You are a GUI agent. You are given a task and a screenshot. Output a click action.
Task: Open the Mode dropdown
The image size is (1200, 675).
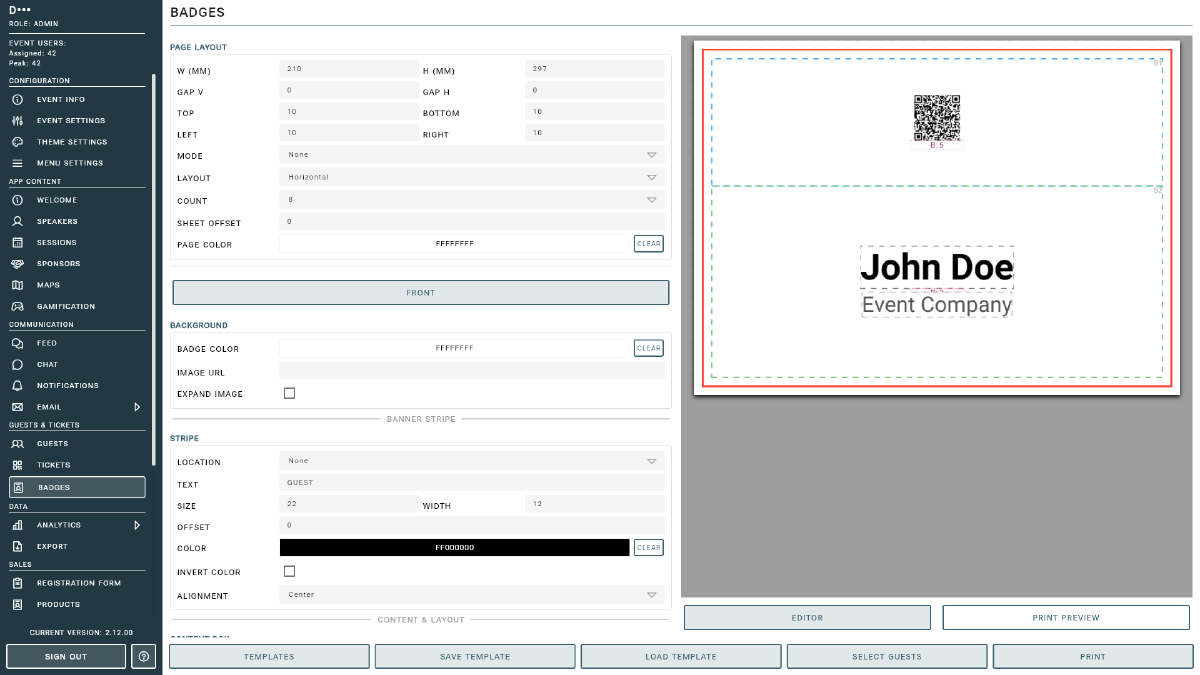point(472,155)
